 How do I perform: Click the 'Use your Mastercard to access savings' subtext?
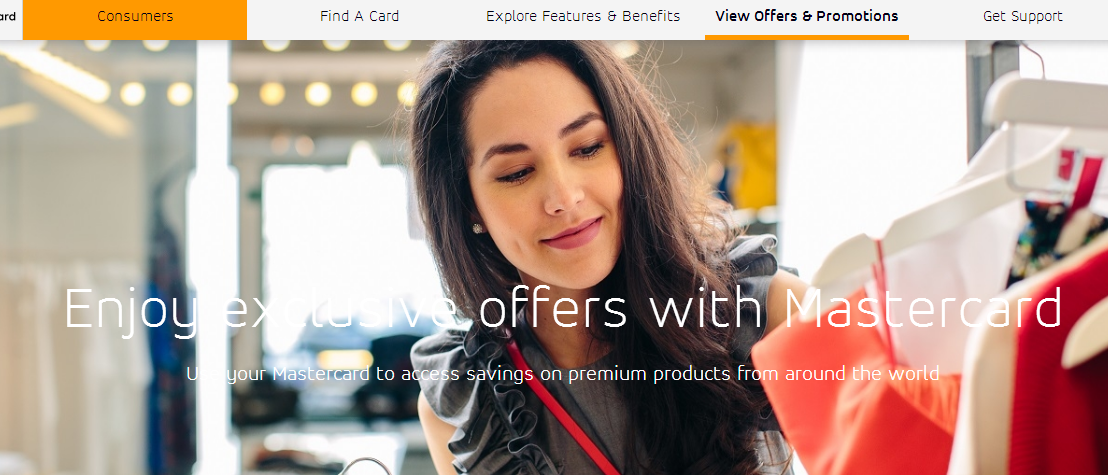(x=562, y=373)
